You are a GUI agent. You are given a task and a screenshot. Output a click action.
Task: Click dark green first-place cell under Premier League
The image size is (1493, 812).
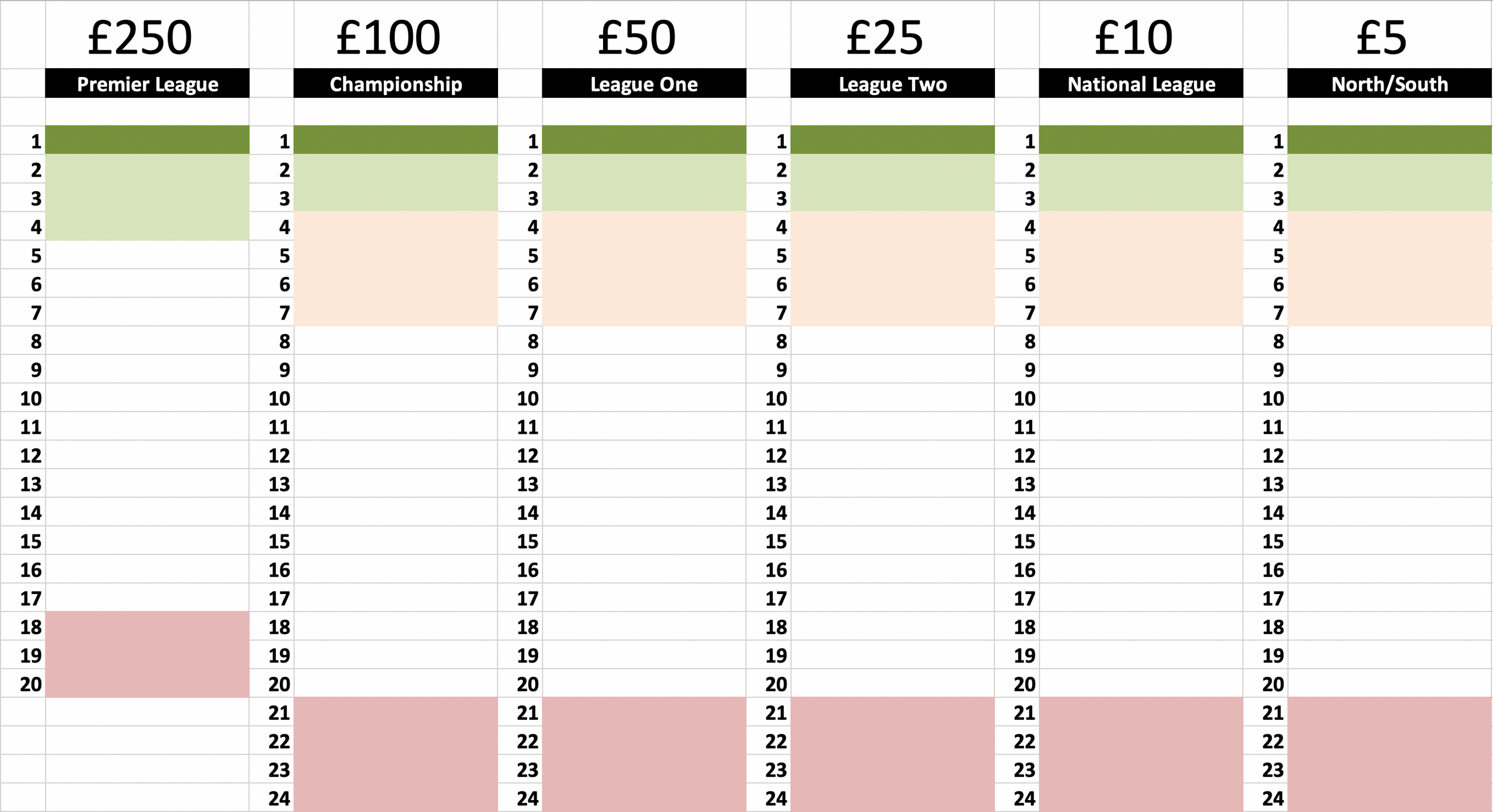click(147, 140)
